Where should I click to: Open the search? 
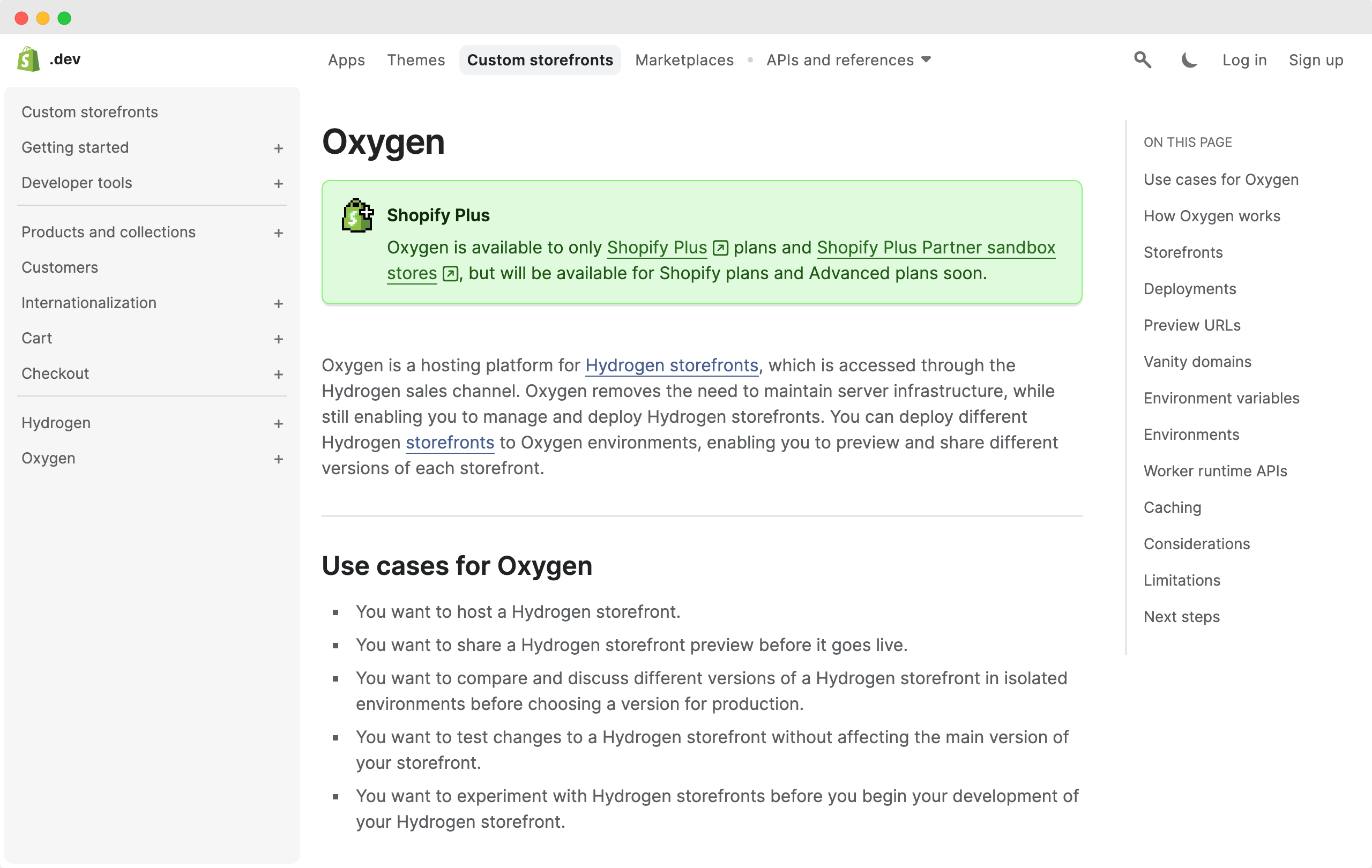click(1142, 60)
